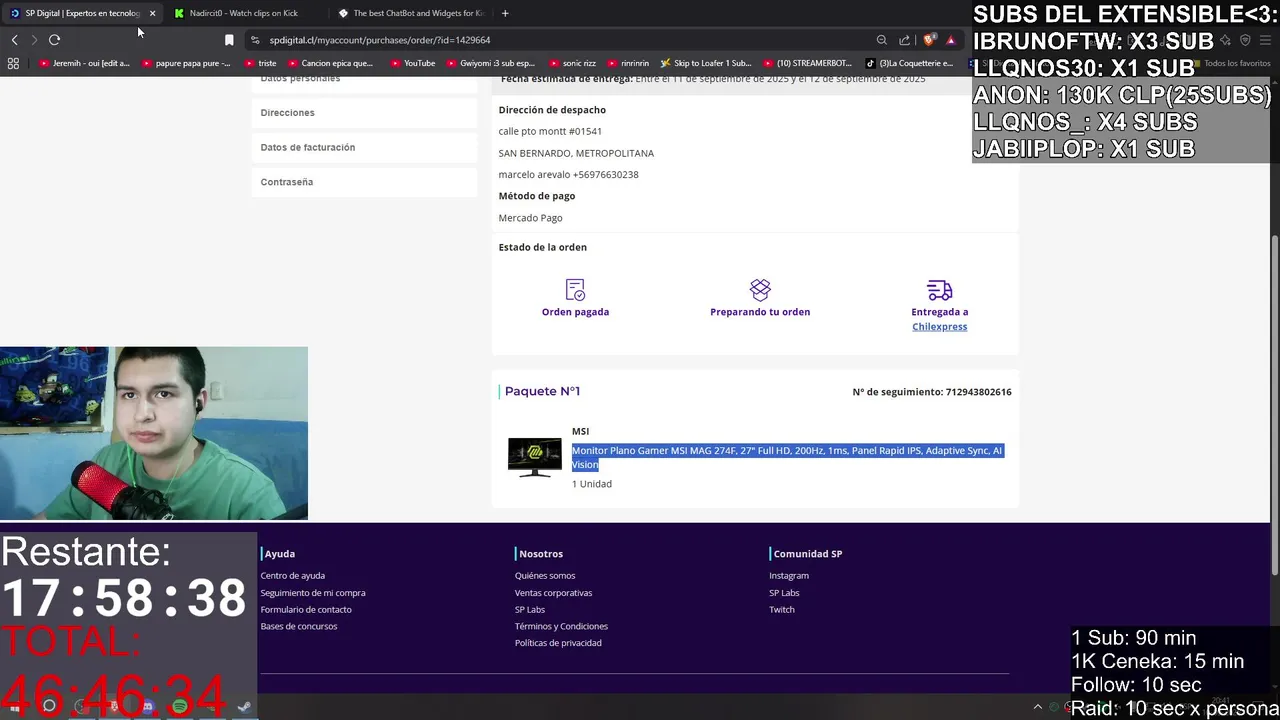Open a new browser tab with the plus
1280x720 pixels.
click(505, 13)
